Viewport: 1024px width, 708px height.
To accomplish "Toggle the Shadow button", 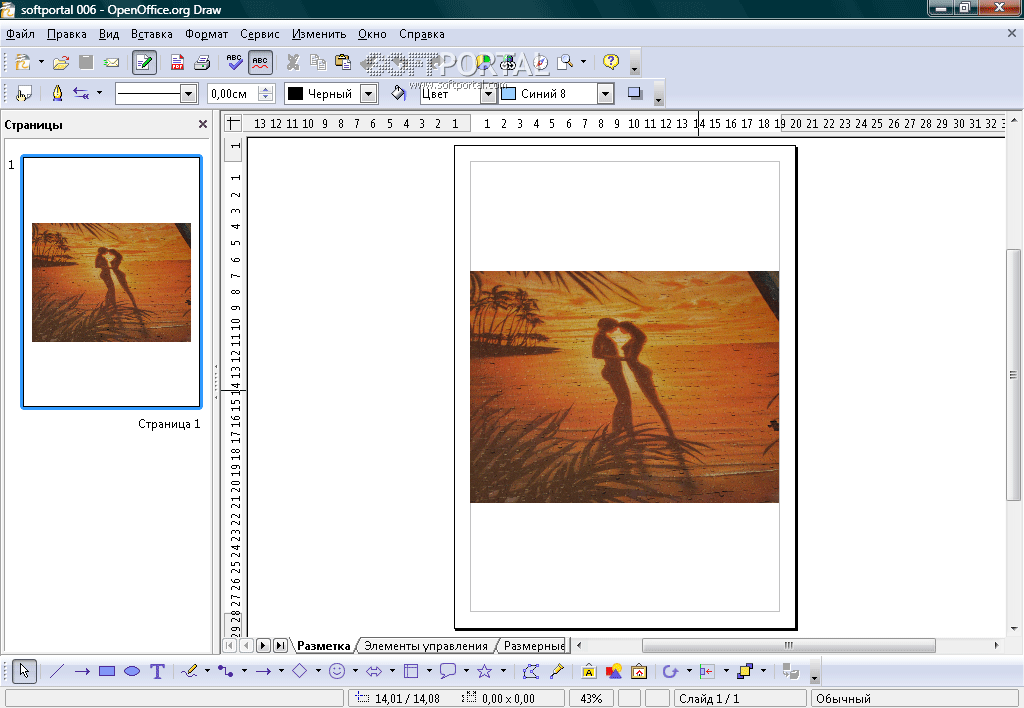I will (x=635, y=93).
